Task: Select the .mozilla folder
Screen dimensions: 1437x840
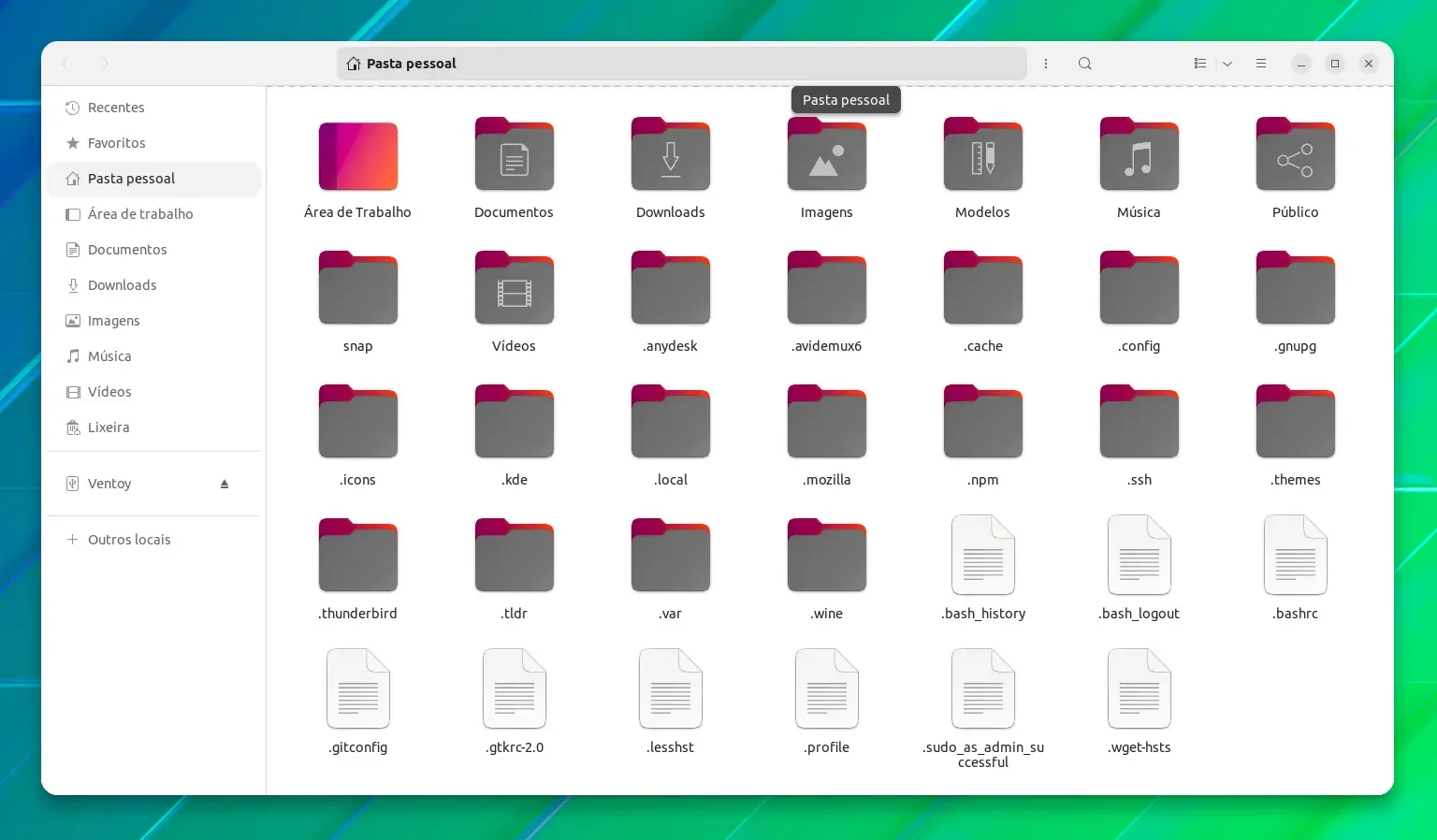Action: (827, 422)
